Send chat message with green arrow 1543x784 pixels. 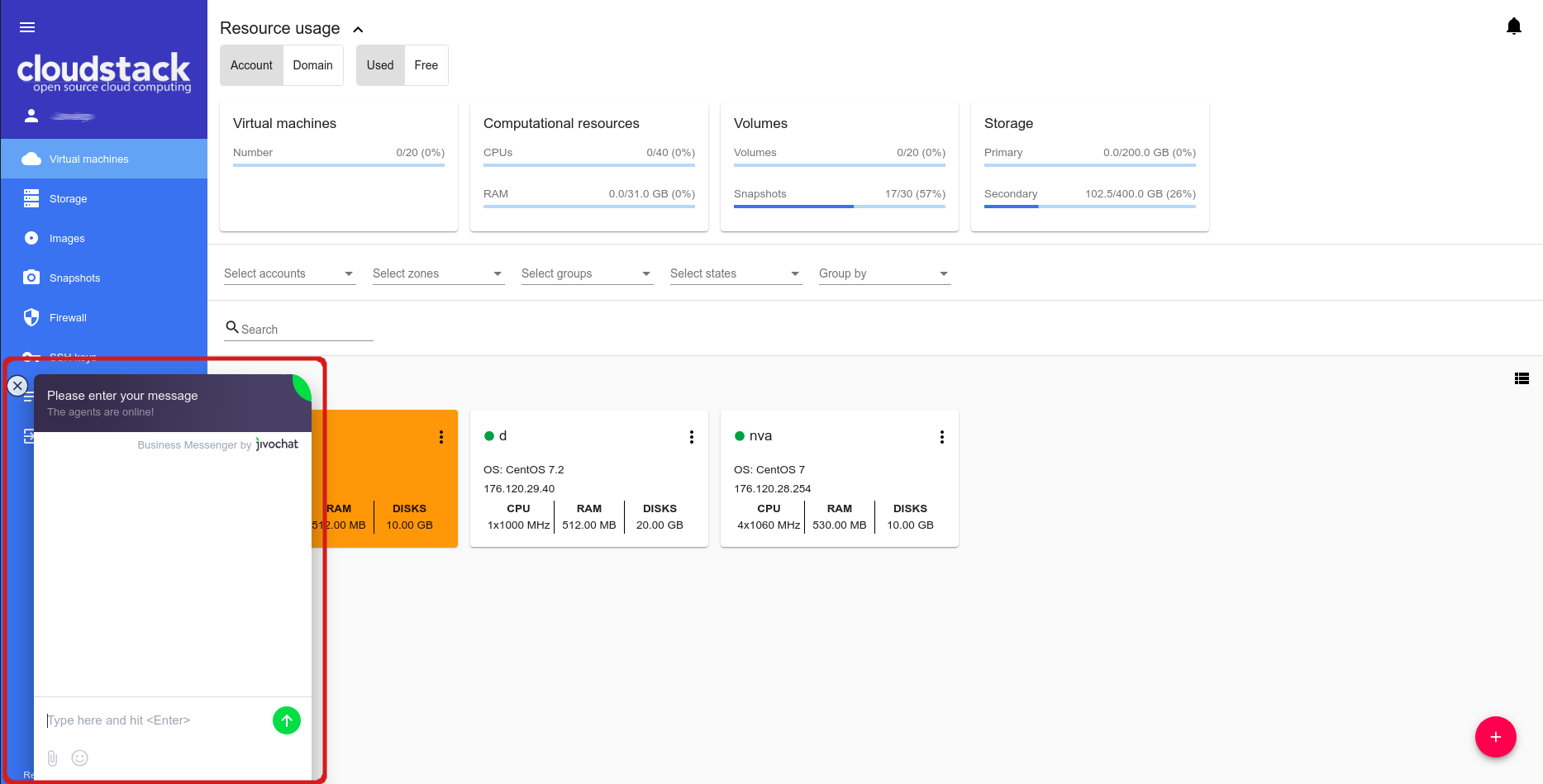click(x=287, y=720)
